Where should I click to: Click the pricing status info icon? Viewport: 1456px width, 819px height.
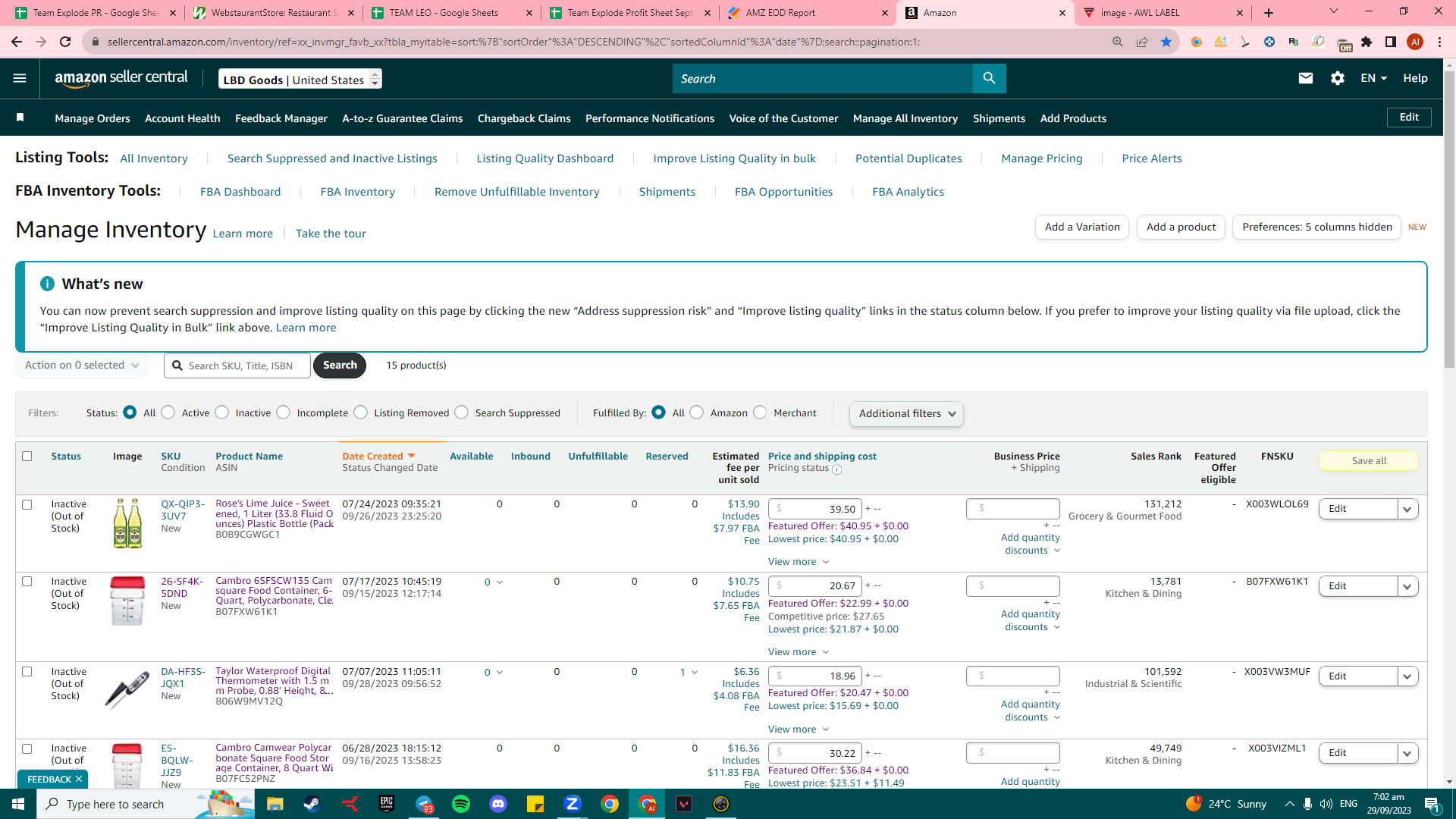[x=837, y=469]
